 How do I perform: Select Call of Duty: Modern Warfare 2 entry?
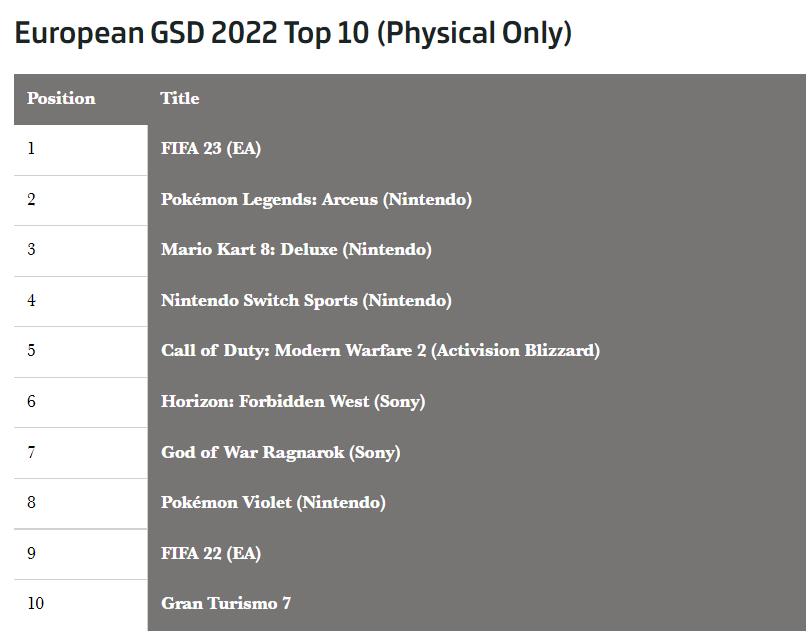pos(380,350)
